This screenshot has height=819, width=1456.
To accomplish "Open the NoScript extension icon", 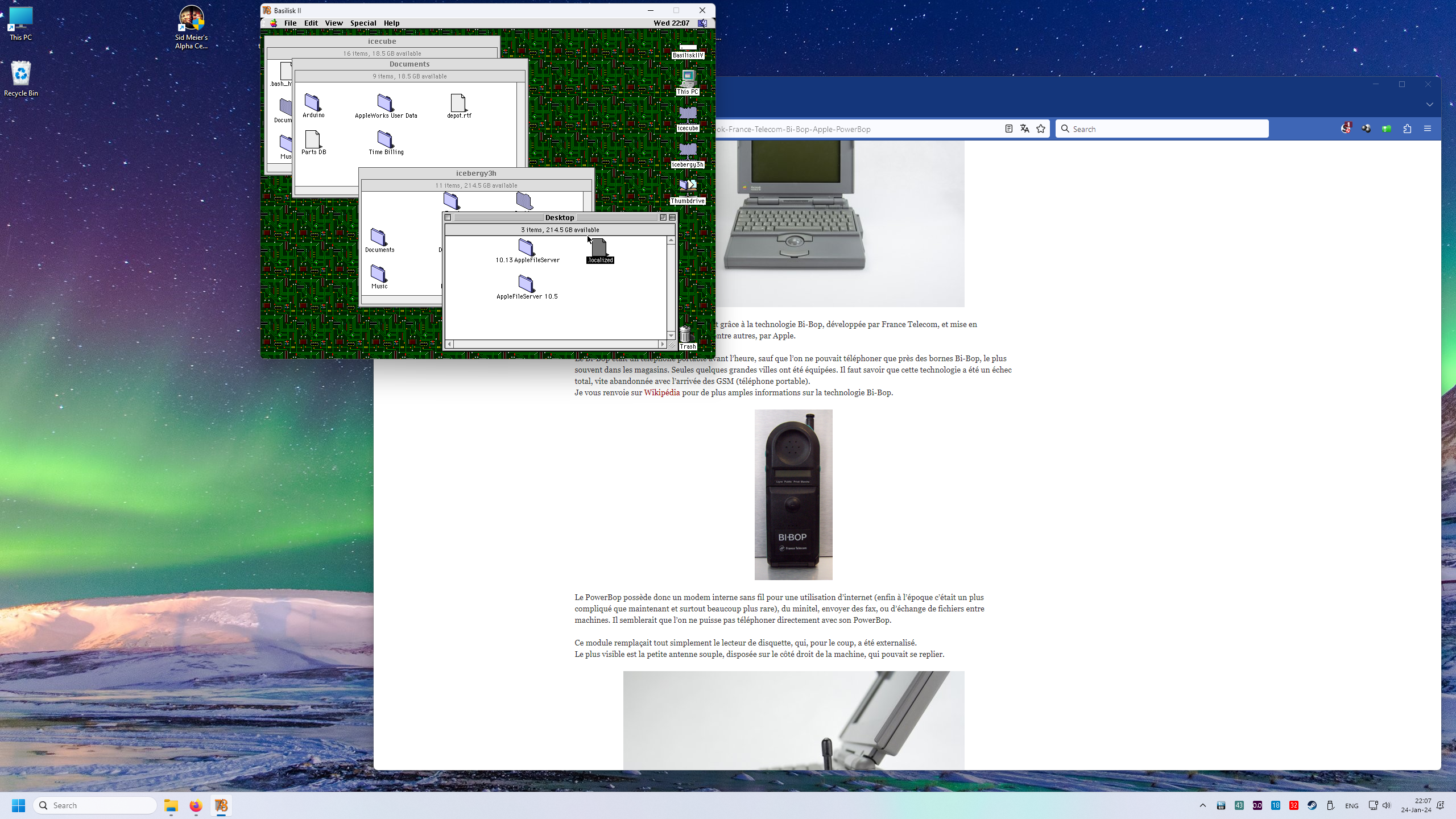I will (1346, 129).
